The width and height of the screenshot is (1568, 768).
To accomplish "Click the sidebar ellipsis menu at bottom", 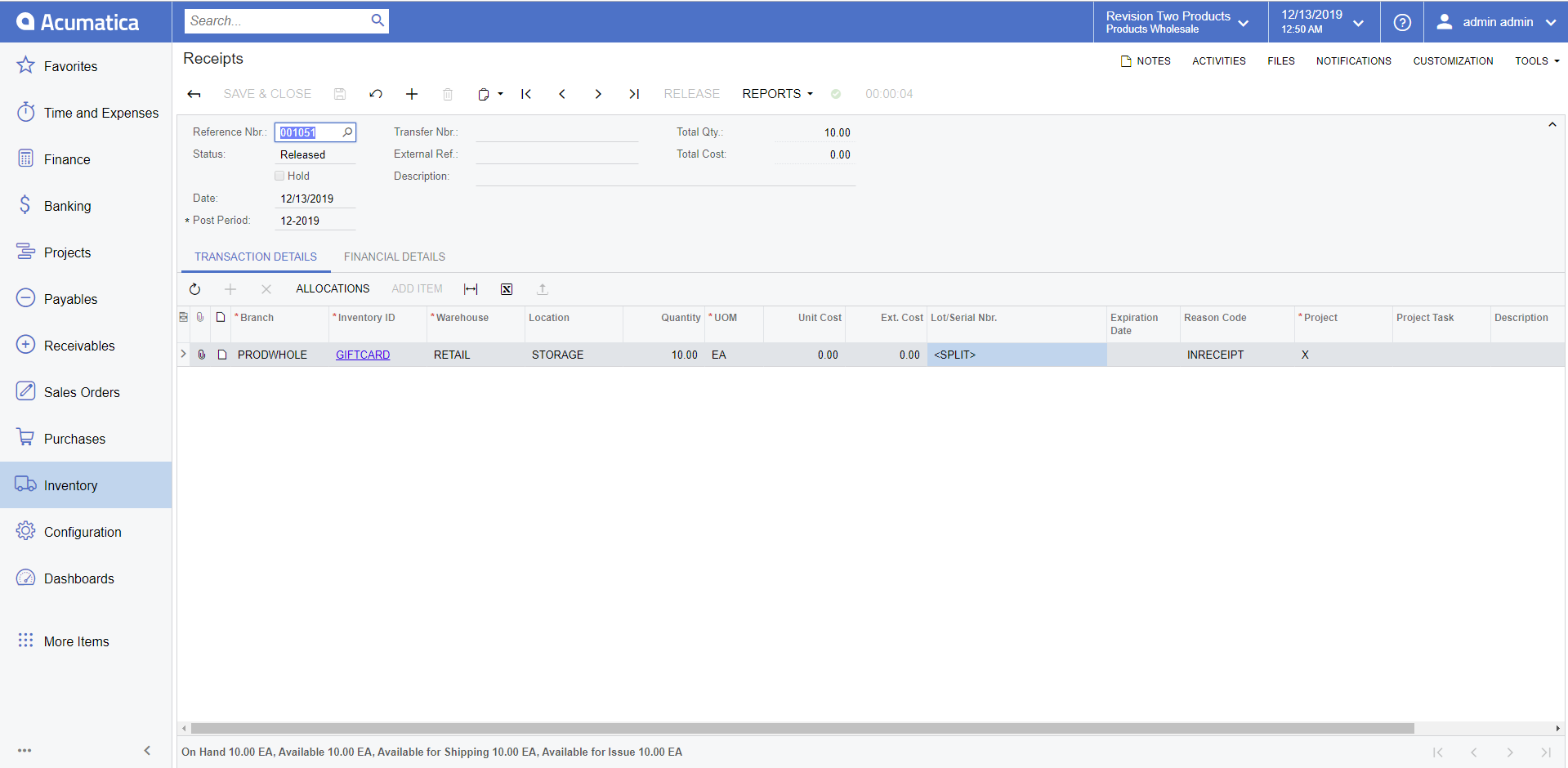I will pos(25,750).
